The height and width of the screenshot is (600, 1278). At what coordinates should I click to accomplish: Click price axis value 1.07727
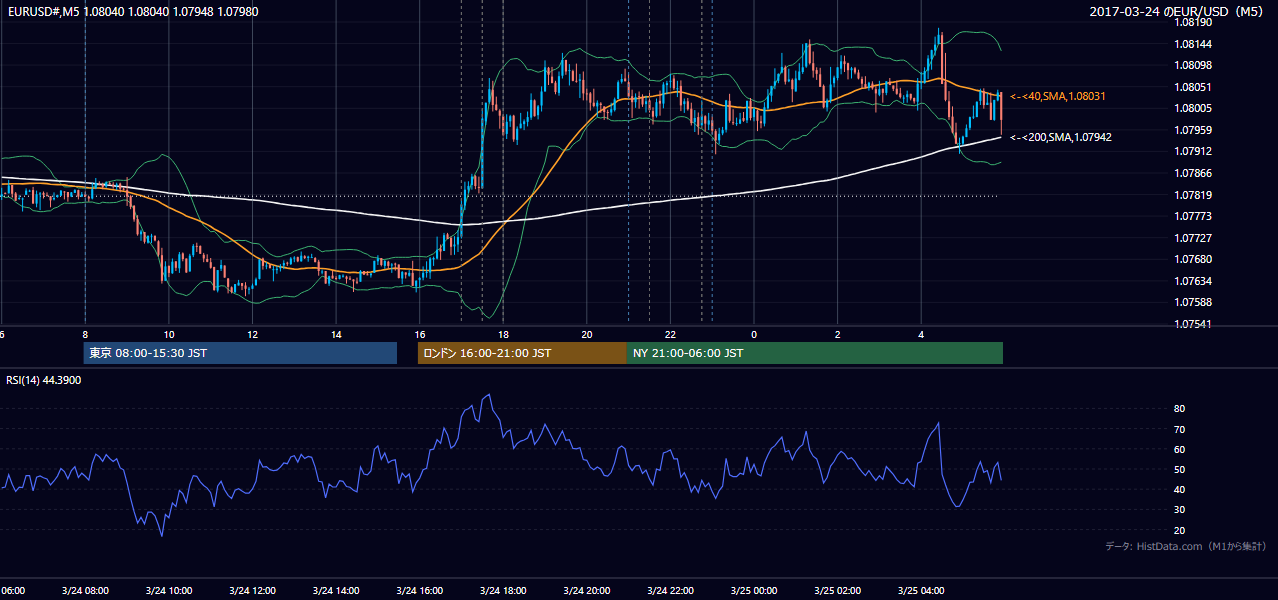point(1193,238)
